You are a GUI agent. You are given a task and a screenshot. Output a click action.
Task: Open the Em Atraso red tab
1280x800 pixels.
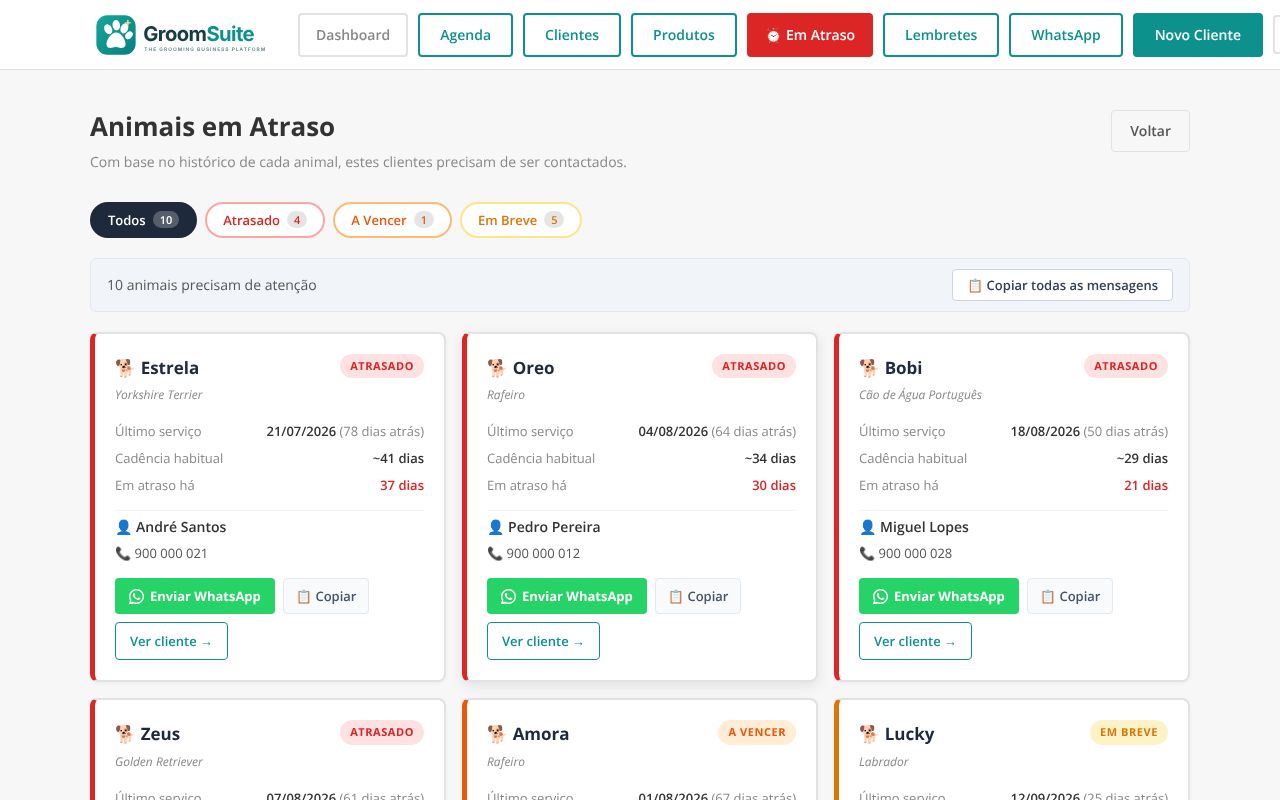click(810, 35)
